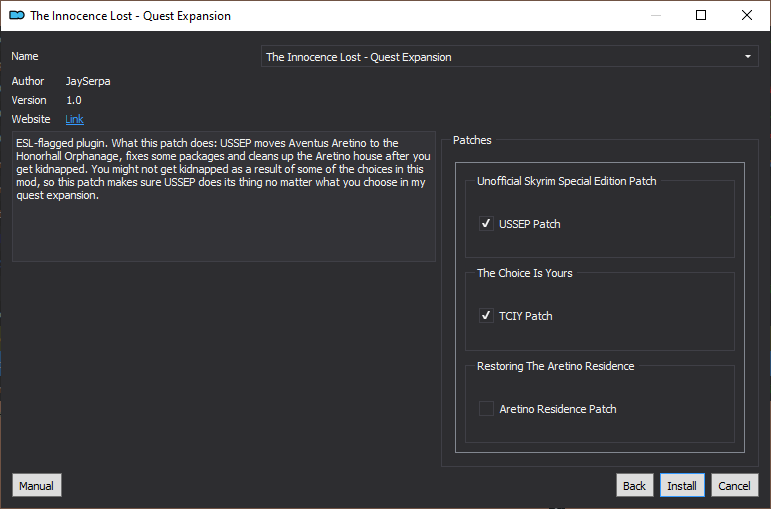
Task: Open the mod name combo box field
Action: click(509, 57)
